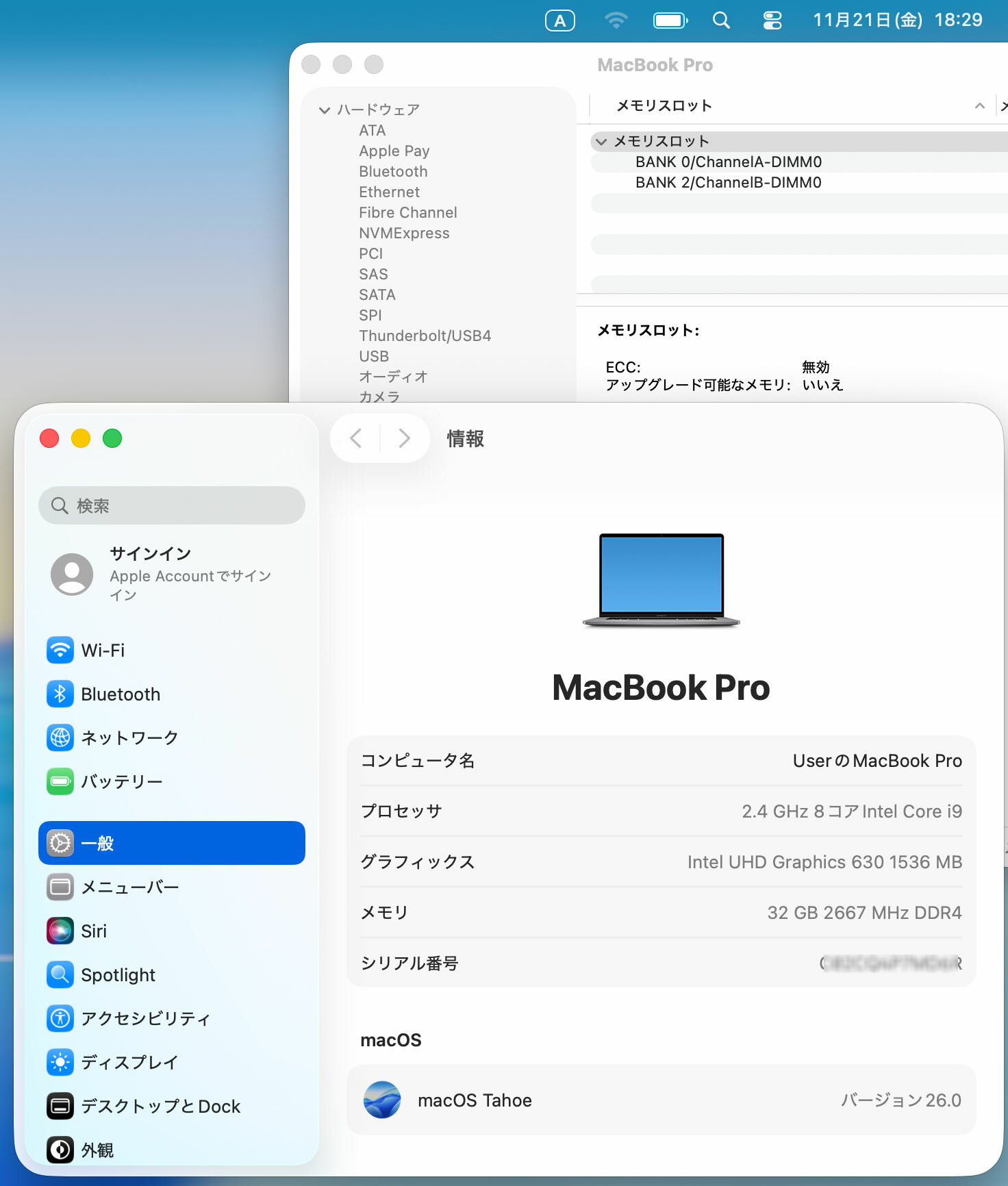Click the MacBook Pro laptop image
The height and width of the screenshot is (1186, 1008).
click(x=661, y=580)
